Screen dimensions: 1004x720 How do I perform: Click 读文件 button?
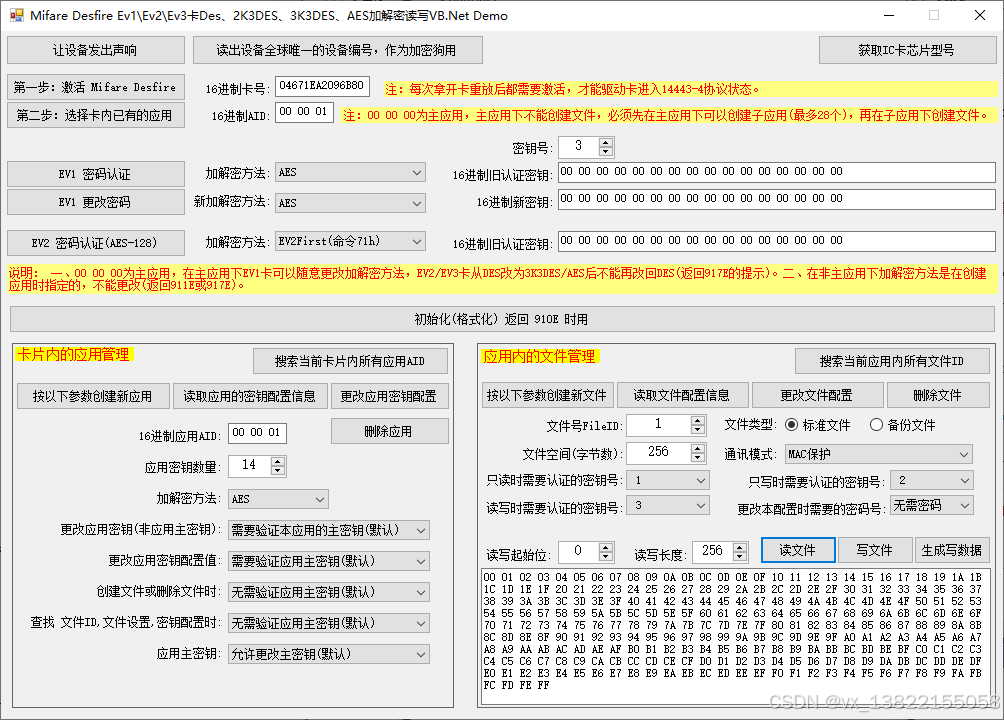798,550
